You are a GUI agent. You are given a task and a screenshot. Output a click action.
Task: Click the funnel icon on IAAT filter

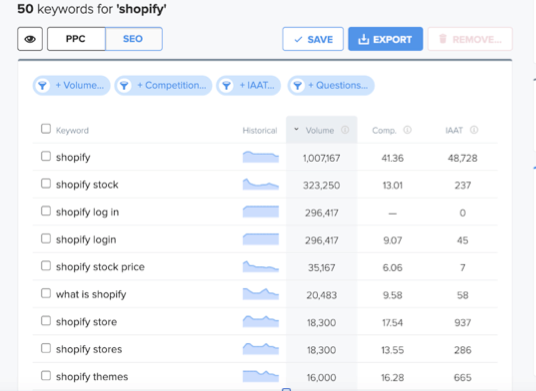coord(226,85)
